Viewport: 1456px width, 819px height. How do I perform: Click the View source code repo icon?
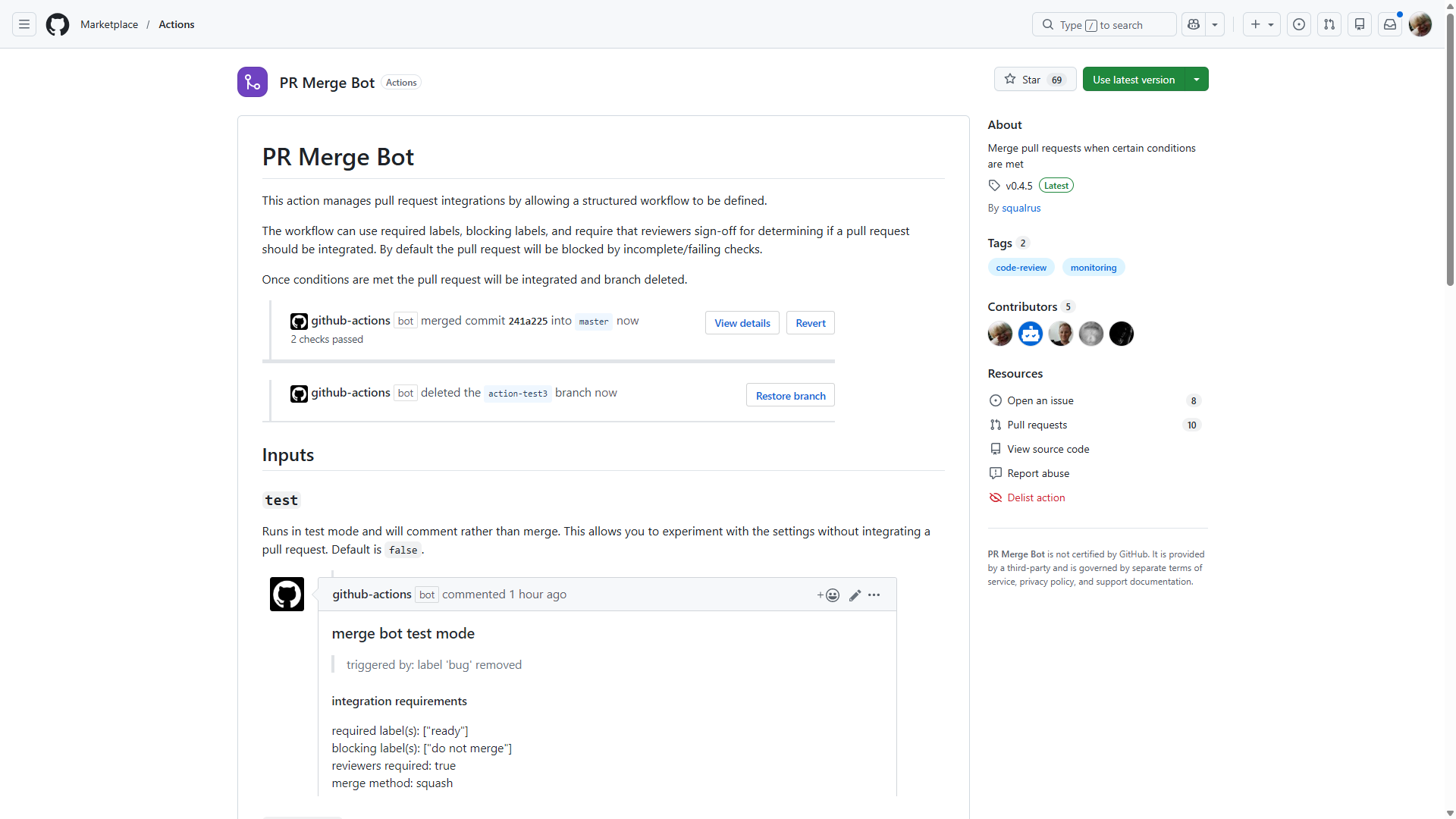click(995, 449)
